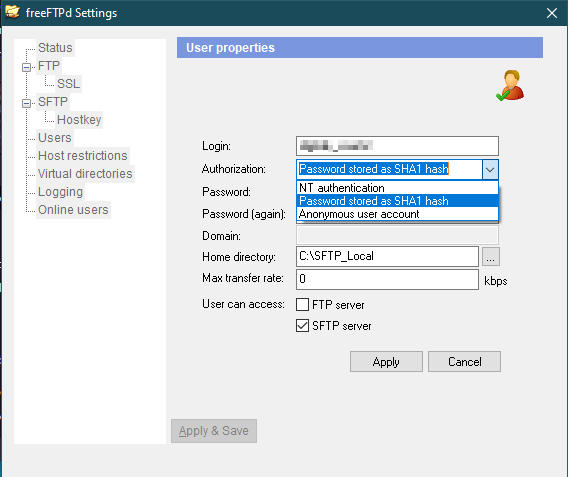Click the Home directory text field
Screen dimensions: 568x477
pyautogui.click(x=387, y=256)
